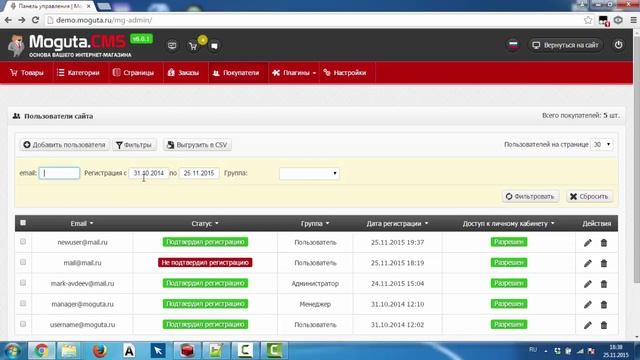Click Не подтвердил регистрацию status for mail@mail.ru
Viewport: 640px width, 360px height.
coord(205,262)
